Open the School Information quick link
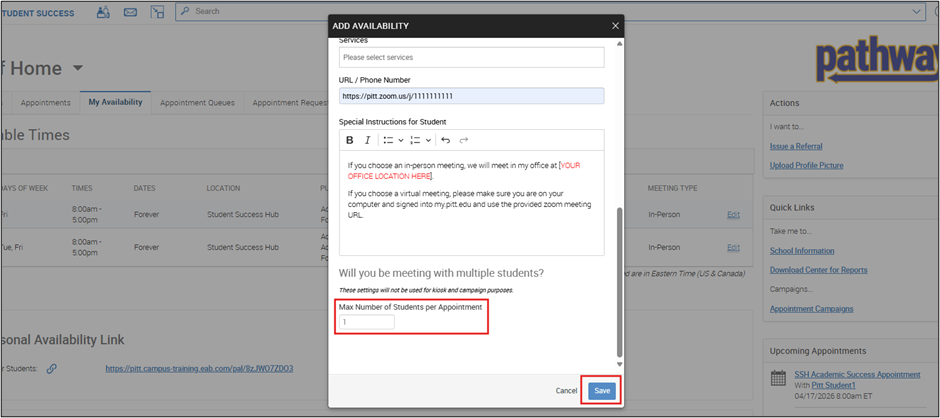The width and height of the screenshot is (940, 418). pos(802,251)
